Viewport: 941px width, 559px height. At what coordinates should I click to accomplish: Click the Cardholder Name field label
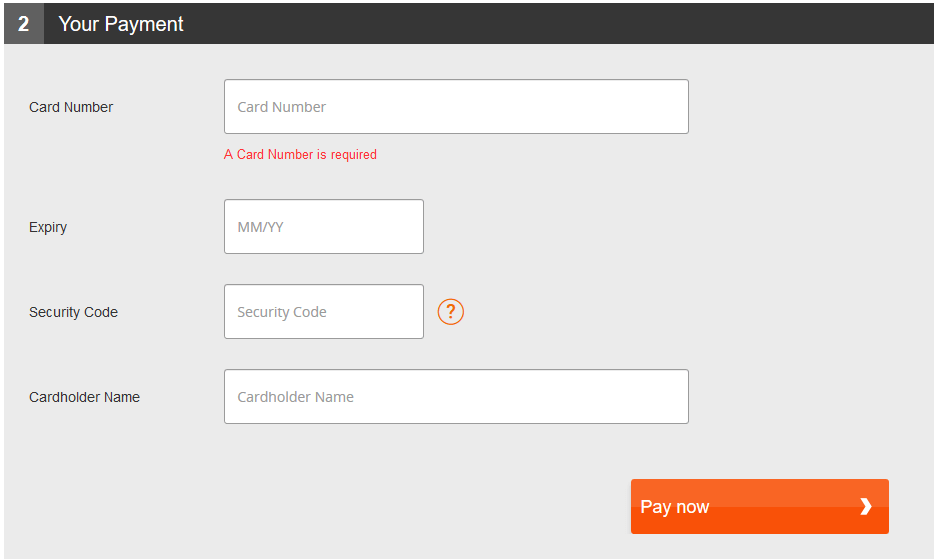pyautogui.click(x=84, y=397)
